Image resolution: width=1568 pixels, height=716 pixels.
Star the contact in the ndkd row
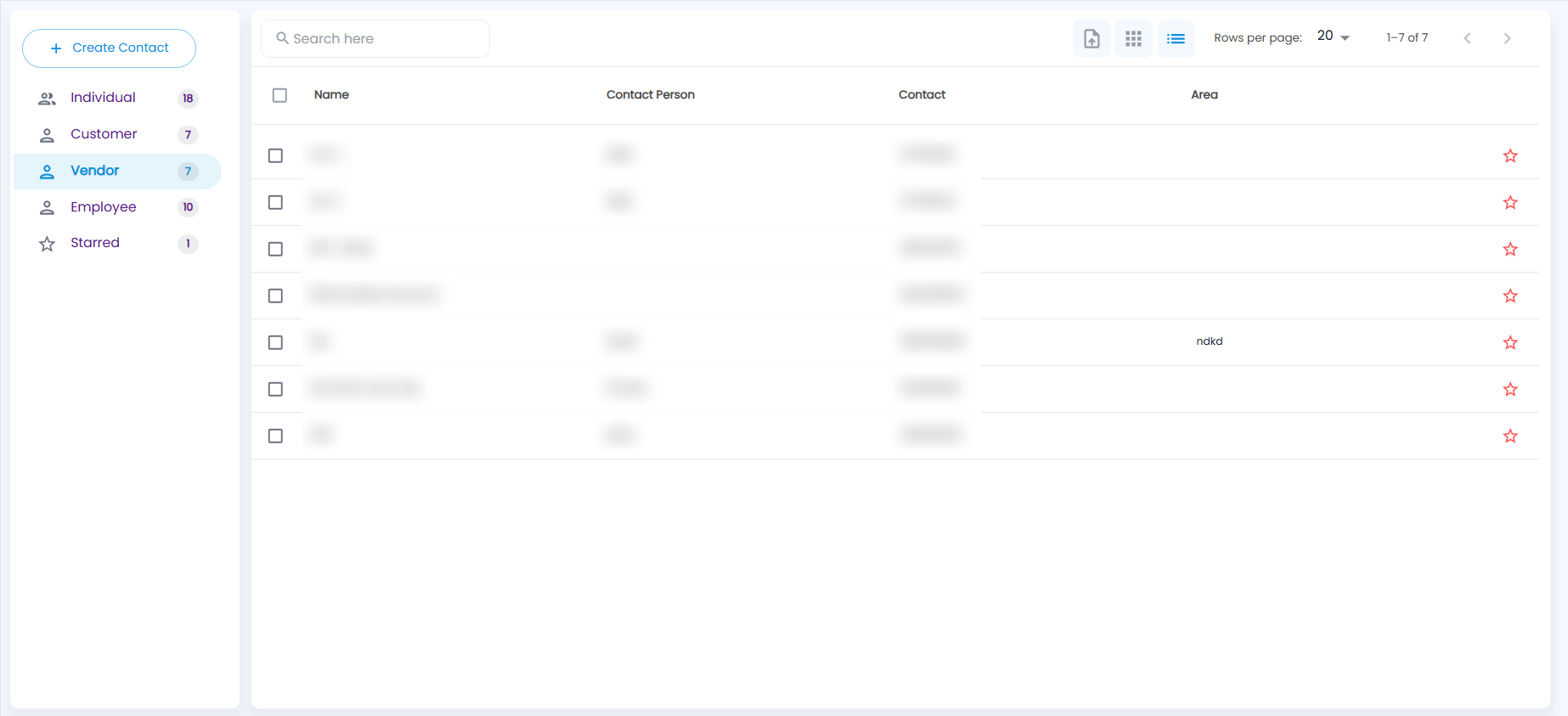1510,342
